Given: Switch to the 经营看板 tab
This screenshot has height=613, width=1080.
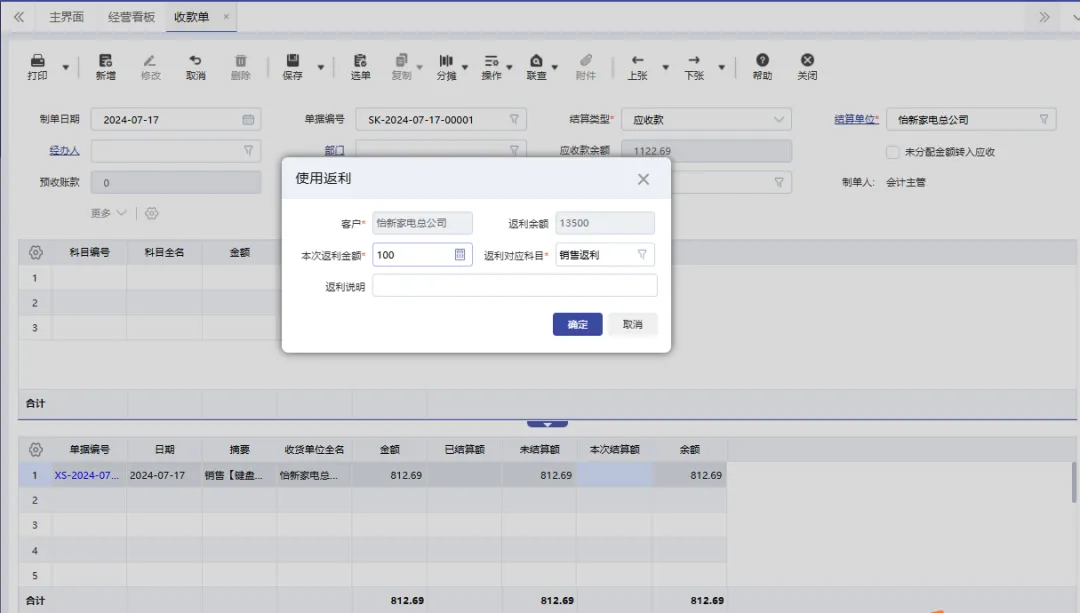Looking at the screenshot, I should coord(133,16).
